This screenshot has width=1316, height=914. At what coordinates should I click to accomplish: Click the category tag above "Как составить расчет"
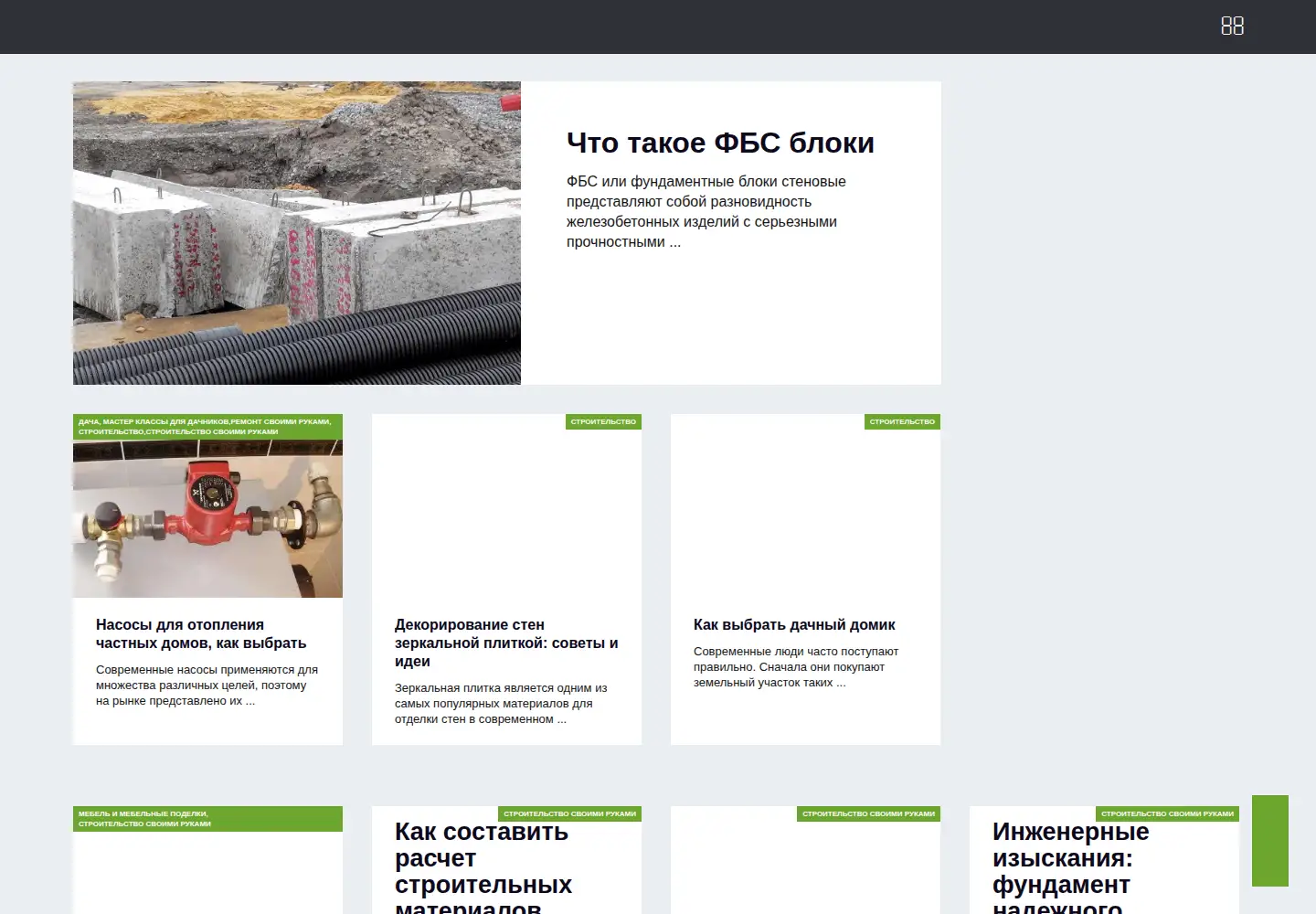(570, 813)
